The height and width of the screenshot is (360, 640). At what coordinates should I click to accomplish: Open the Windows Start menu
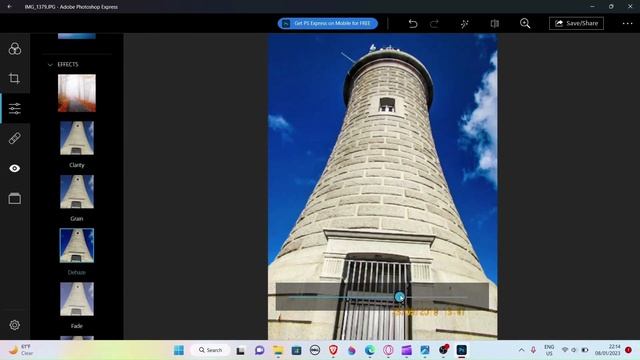pyautogui.click(x=179, y=350)
